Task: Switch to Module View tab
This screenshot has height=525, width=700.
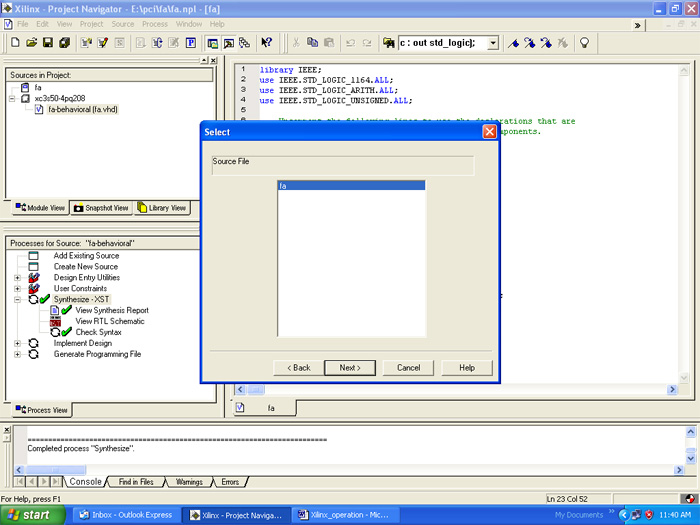Action: click(x=41, y=208)
